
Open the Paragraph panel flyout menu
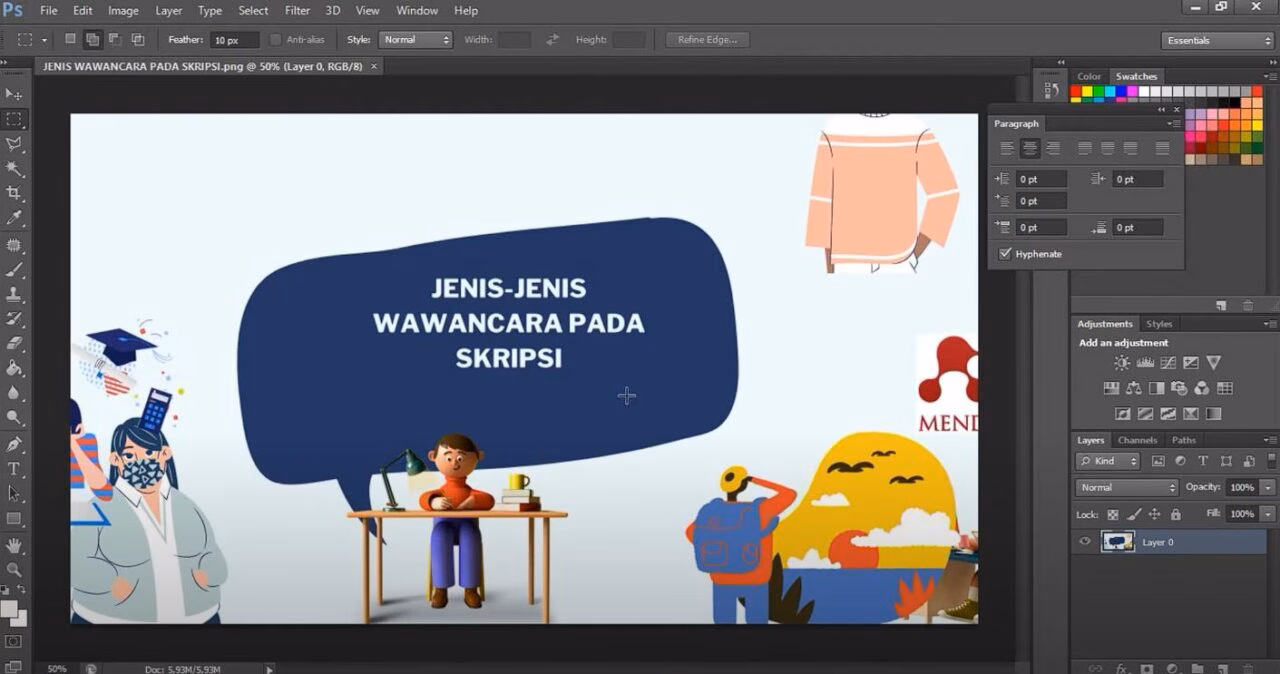[x=1174, y=124]
